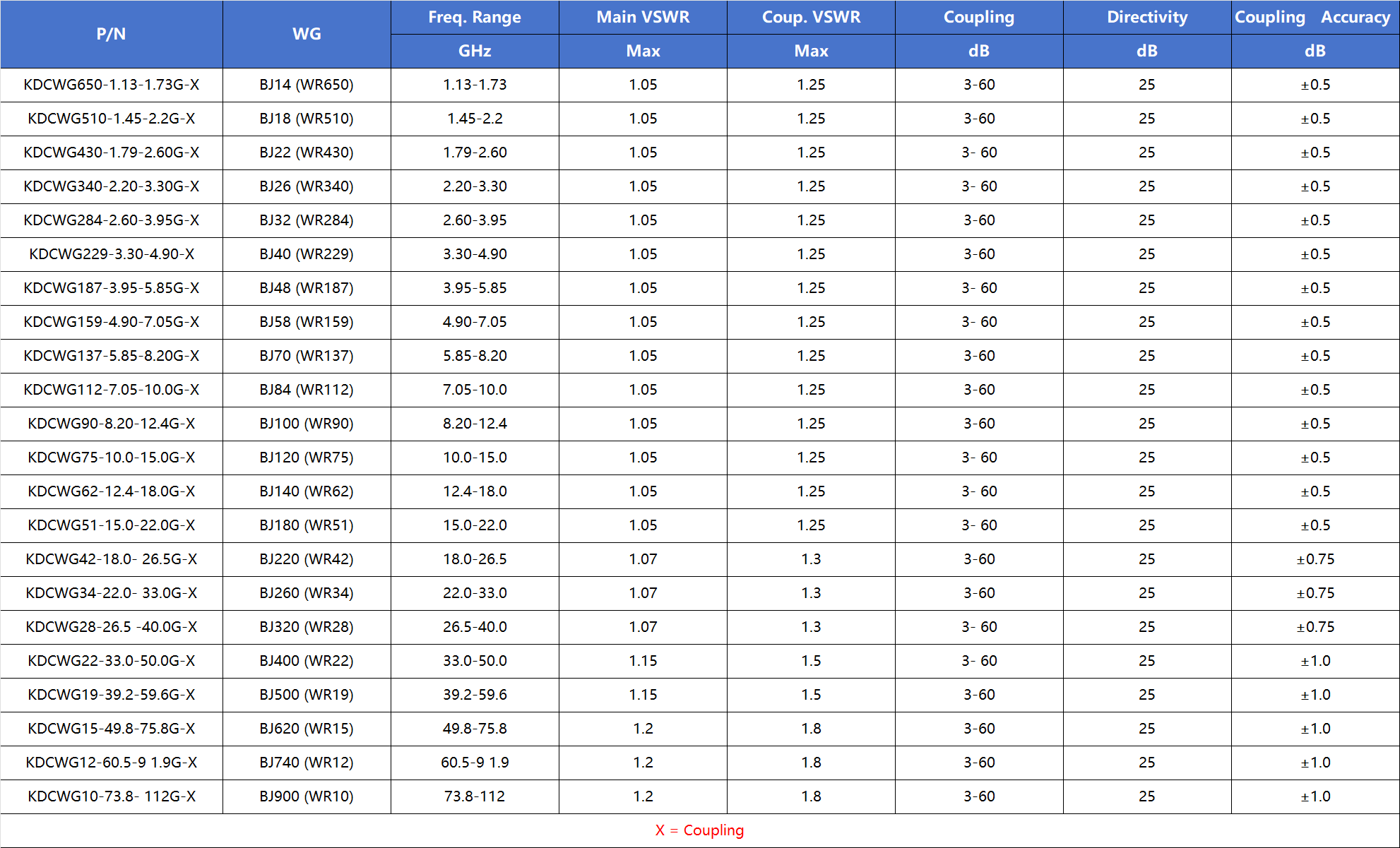Click Main VSWR 1.07 in KDCWG42 row

pos(643,559)
